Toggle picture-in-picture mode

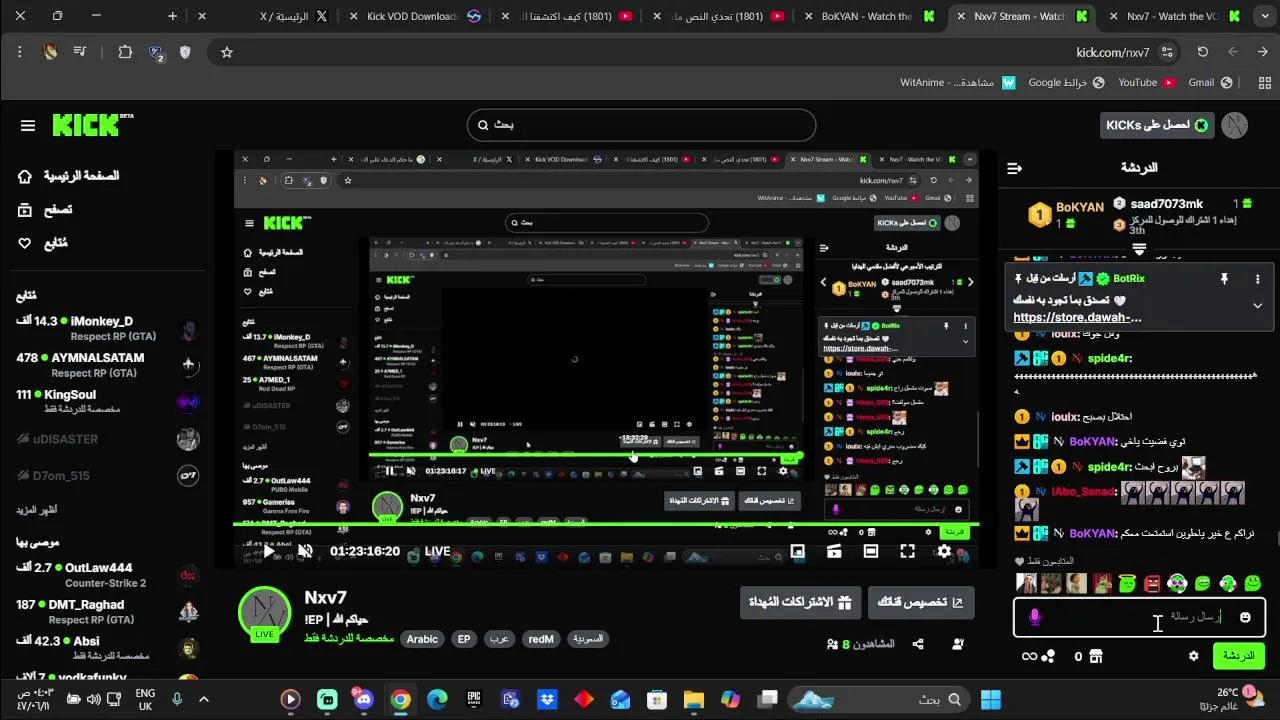[798, 551]
